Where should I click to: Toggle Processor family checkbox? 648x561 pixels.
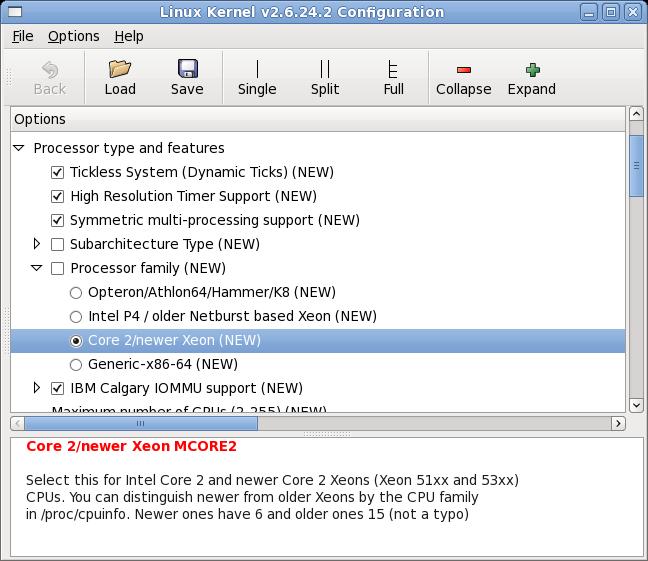(57, 268)
